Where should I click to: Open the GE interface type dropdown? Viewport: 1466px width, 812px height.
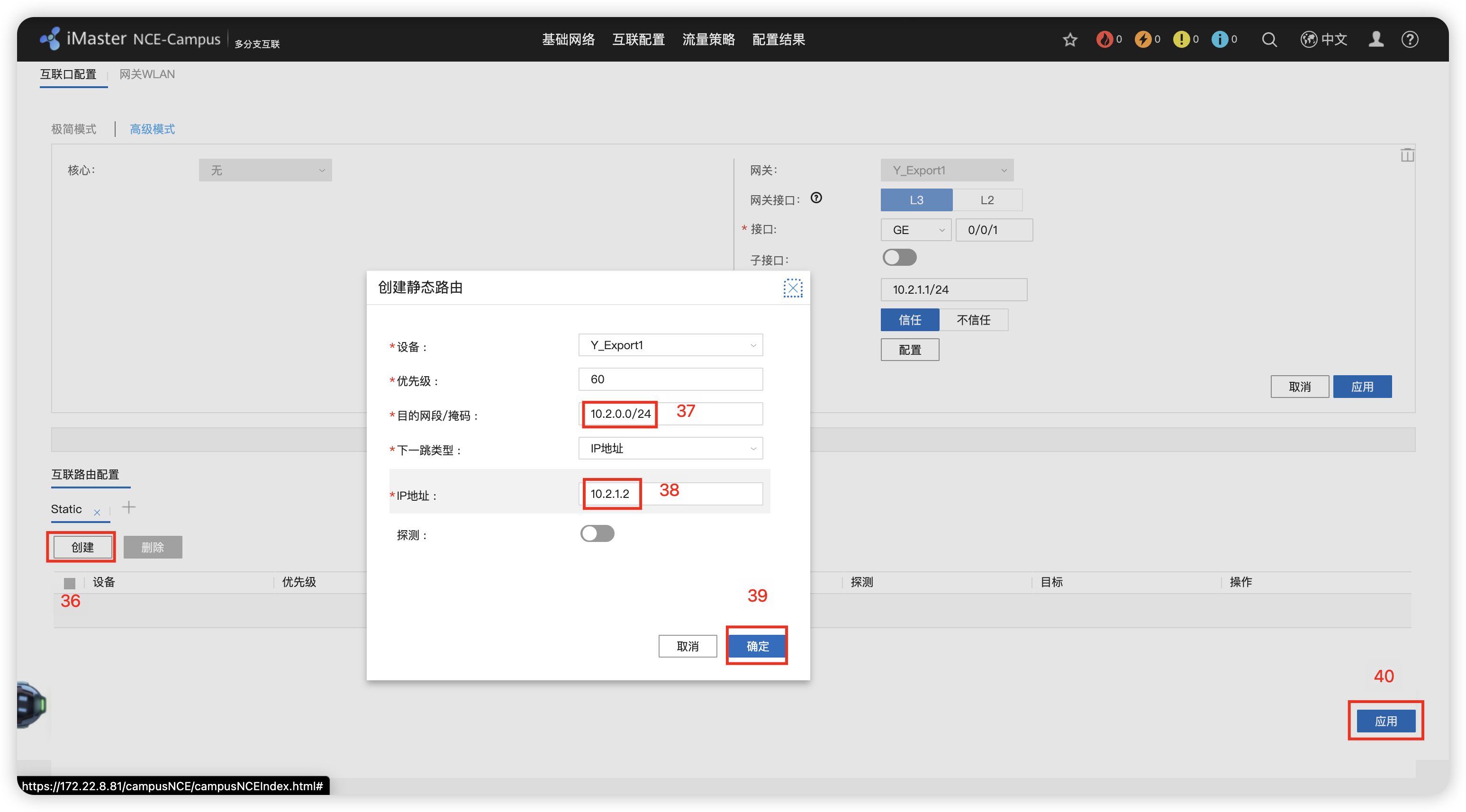(x=916, y=230)
